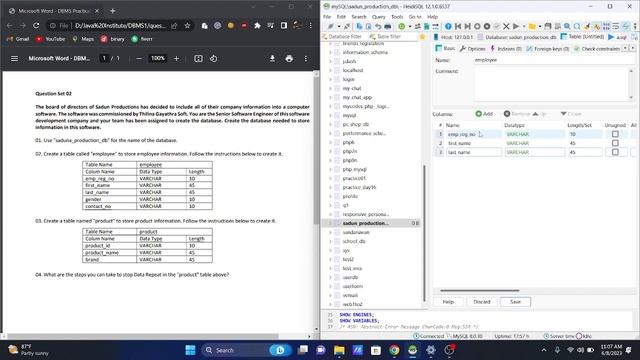Open the HeidiSQL session manager connect icon
Image resolution: width=640 pixels, height=360 pixels.
coord(330,26)
